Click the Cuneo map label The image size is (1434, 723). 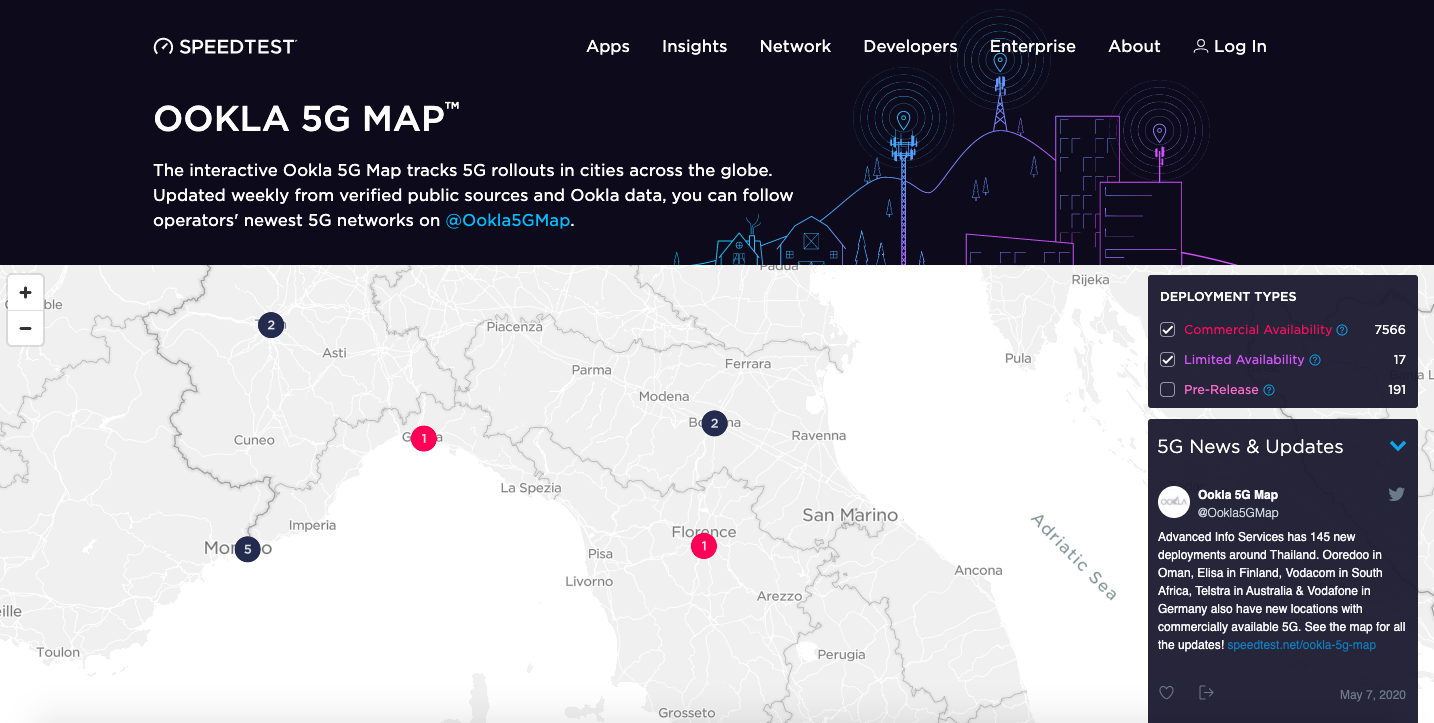pyautogui.click(x=254, y=439)
